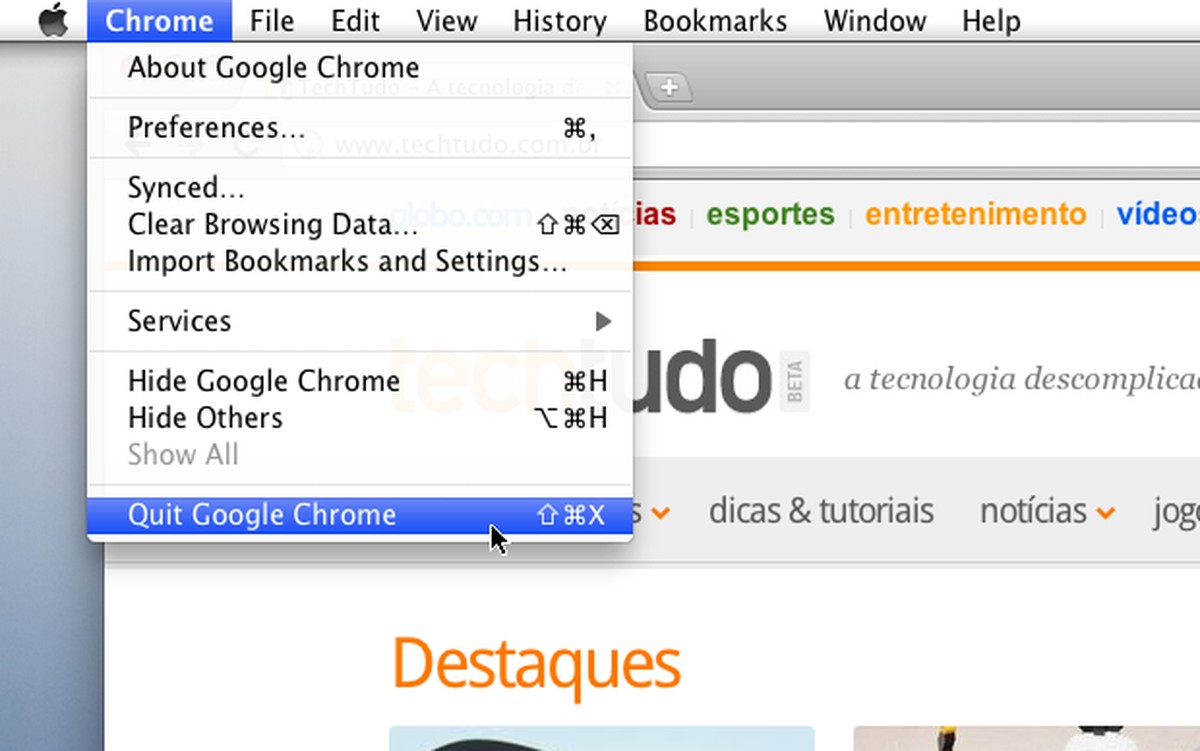This screenshot has height=751, width=1200.
Task: Open Chrome Preferences
Action: pyautogui.click(x=200, y=127)
